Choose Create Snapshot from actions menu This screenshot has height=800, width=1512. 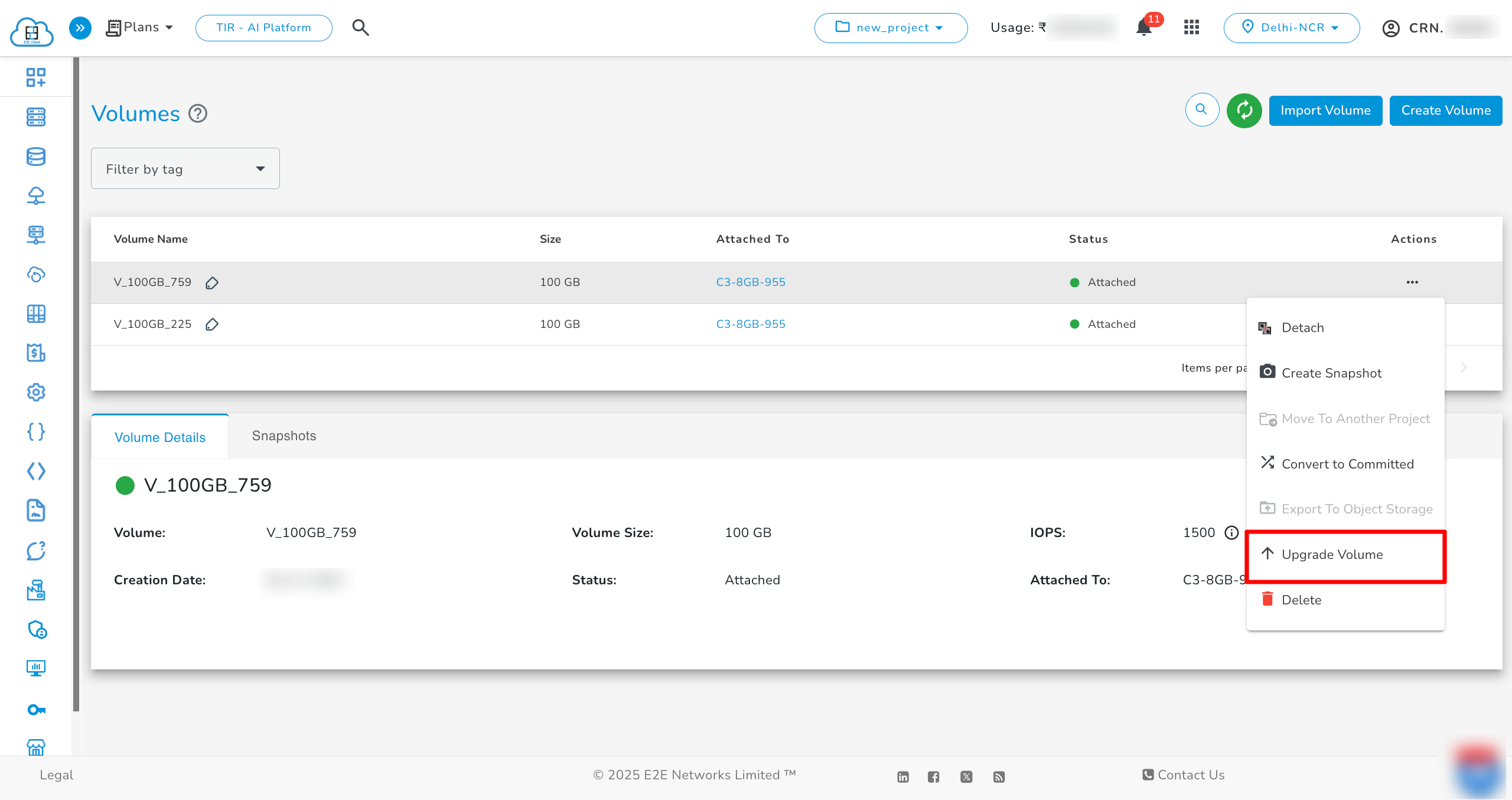click(1331, 373)
